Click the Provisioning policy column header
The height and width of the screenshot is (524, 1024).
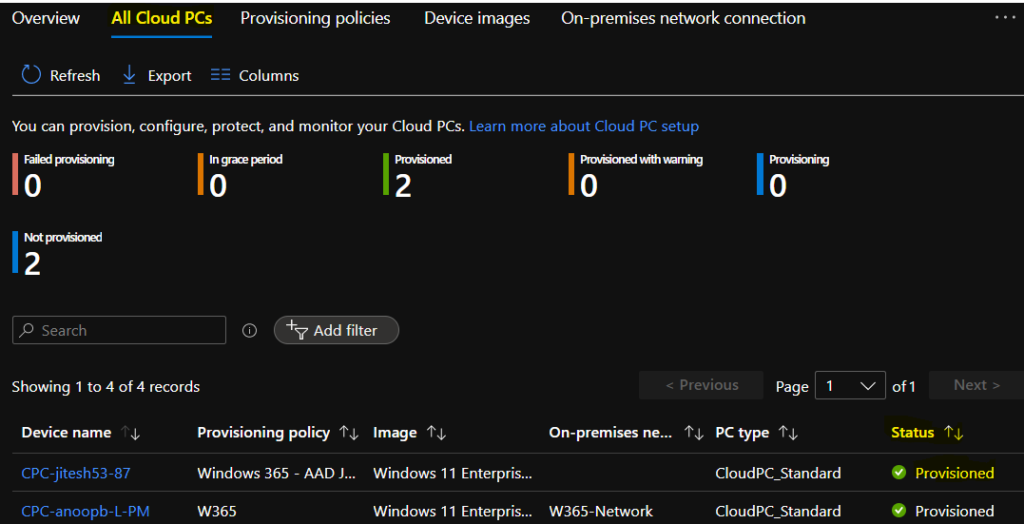(x=263, y=433)
